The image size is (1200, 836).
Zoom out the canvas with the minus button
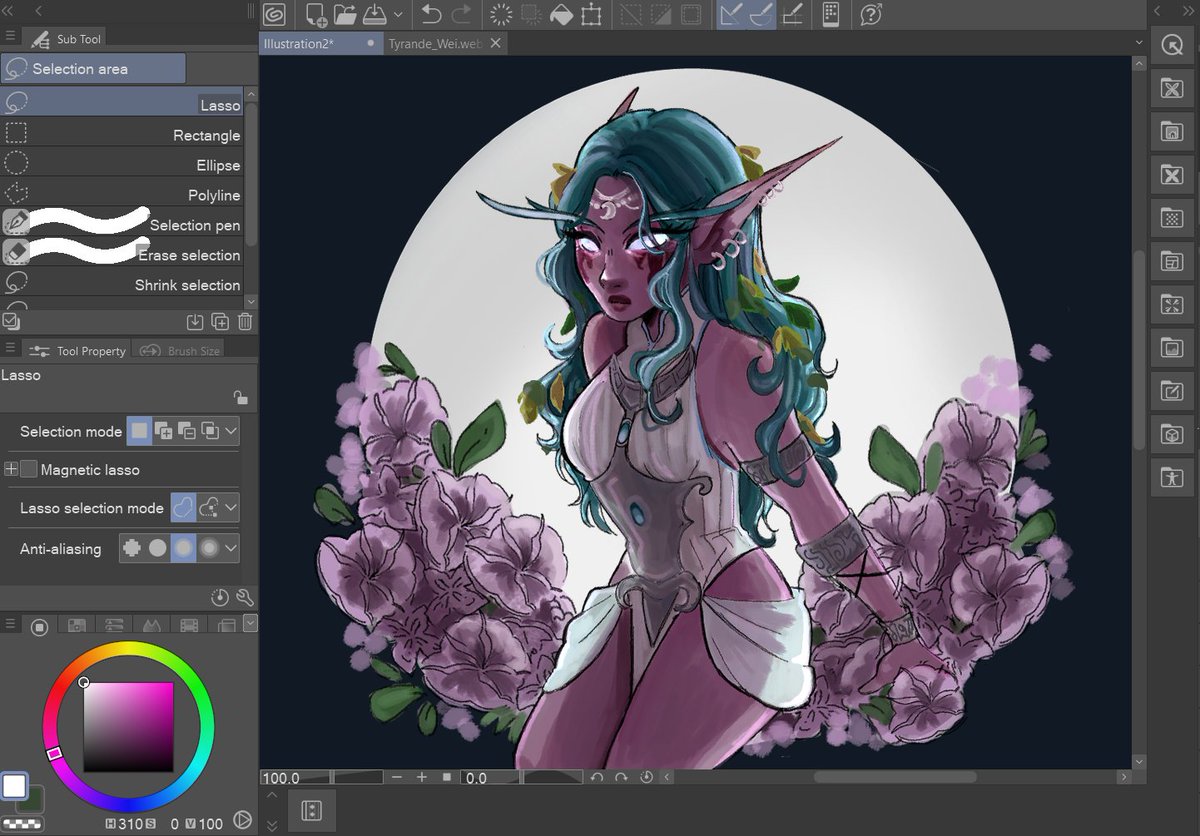(x=397, y=777)
